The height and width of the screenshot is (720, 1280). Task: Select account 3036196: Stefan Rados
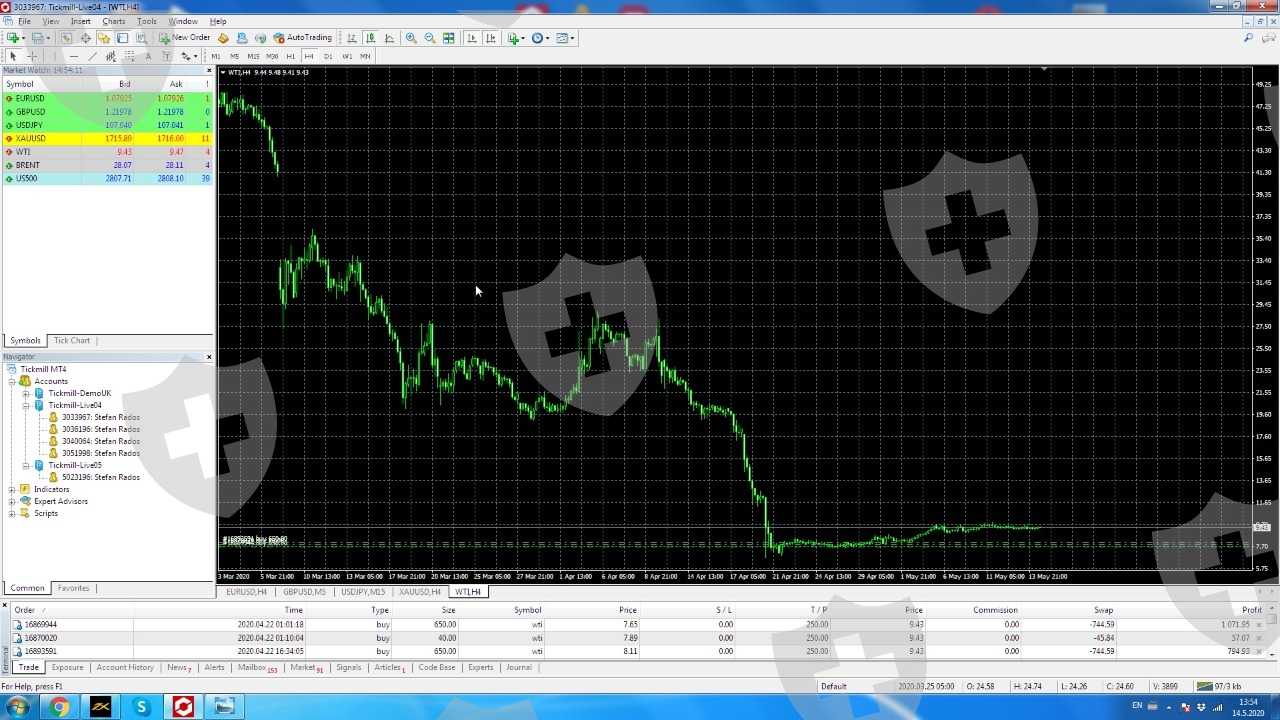coord(101,429)
